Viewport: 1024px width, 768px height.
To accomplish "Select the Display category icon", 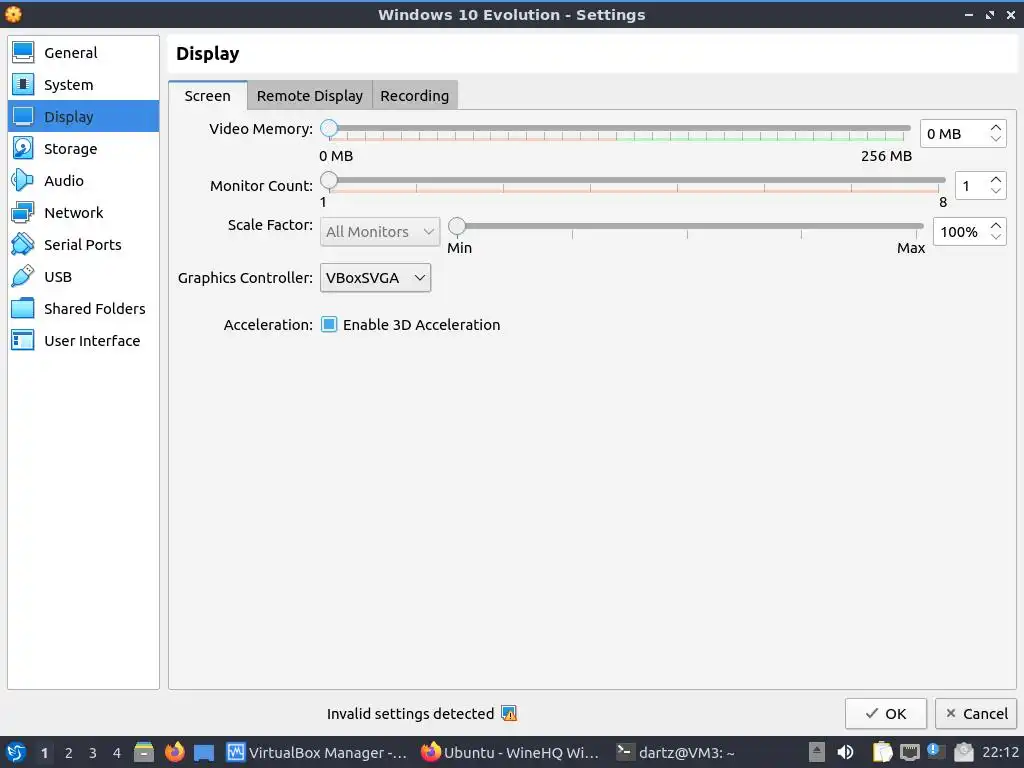I will click(23, 116).
